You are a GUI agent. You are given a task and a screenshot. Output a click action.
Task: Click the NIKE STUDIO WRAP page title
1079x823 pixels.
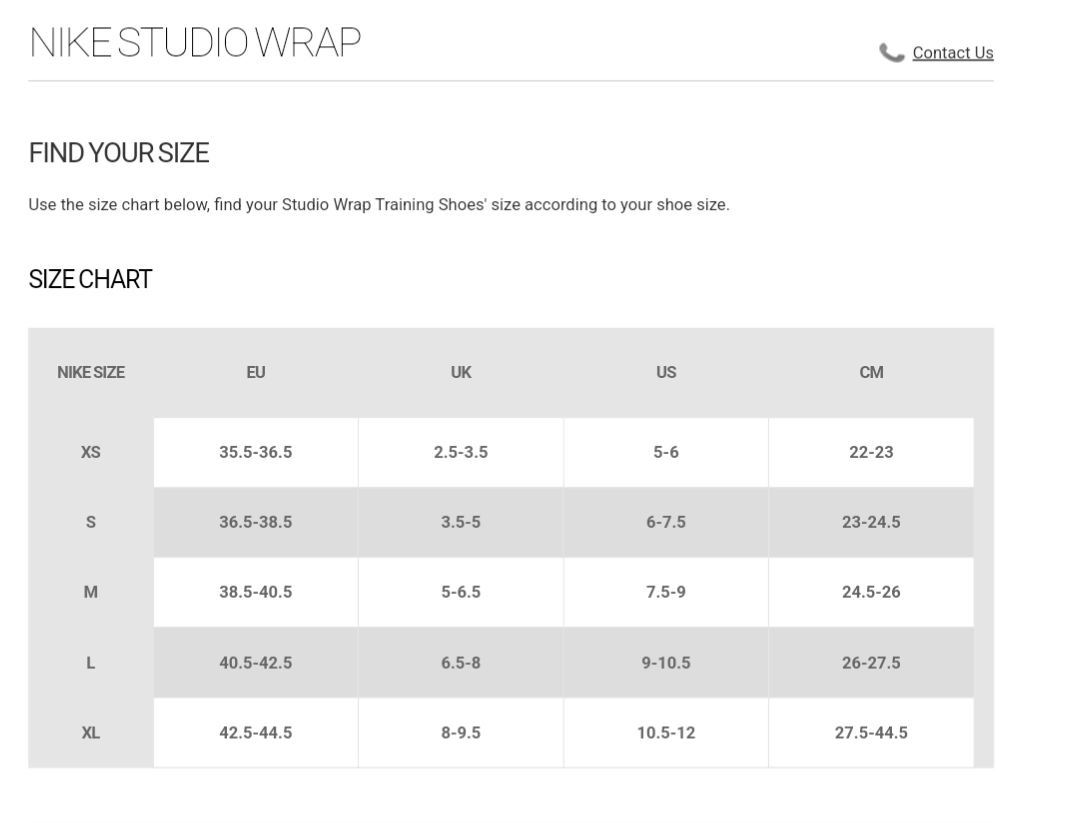195,42
